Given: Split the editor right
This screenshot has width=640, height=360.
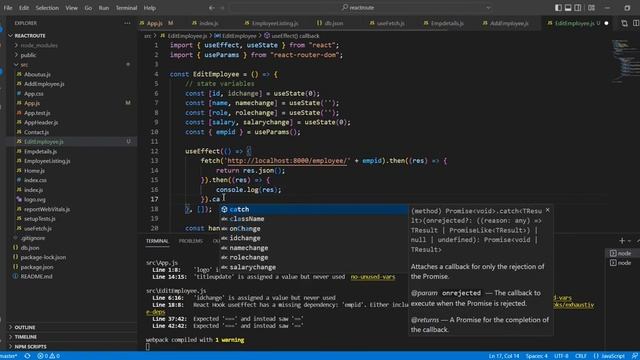Looking at the screenshot, I should click(636, 23).
